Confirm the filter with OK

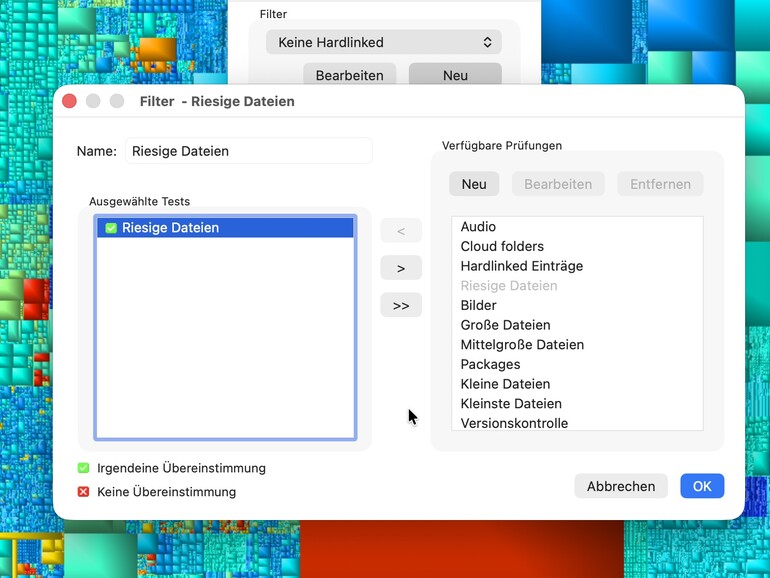[x=702, y=486]
